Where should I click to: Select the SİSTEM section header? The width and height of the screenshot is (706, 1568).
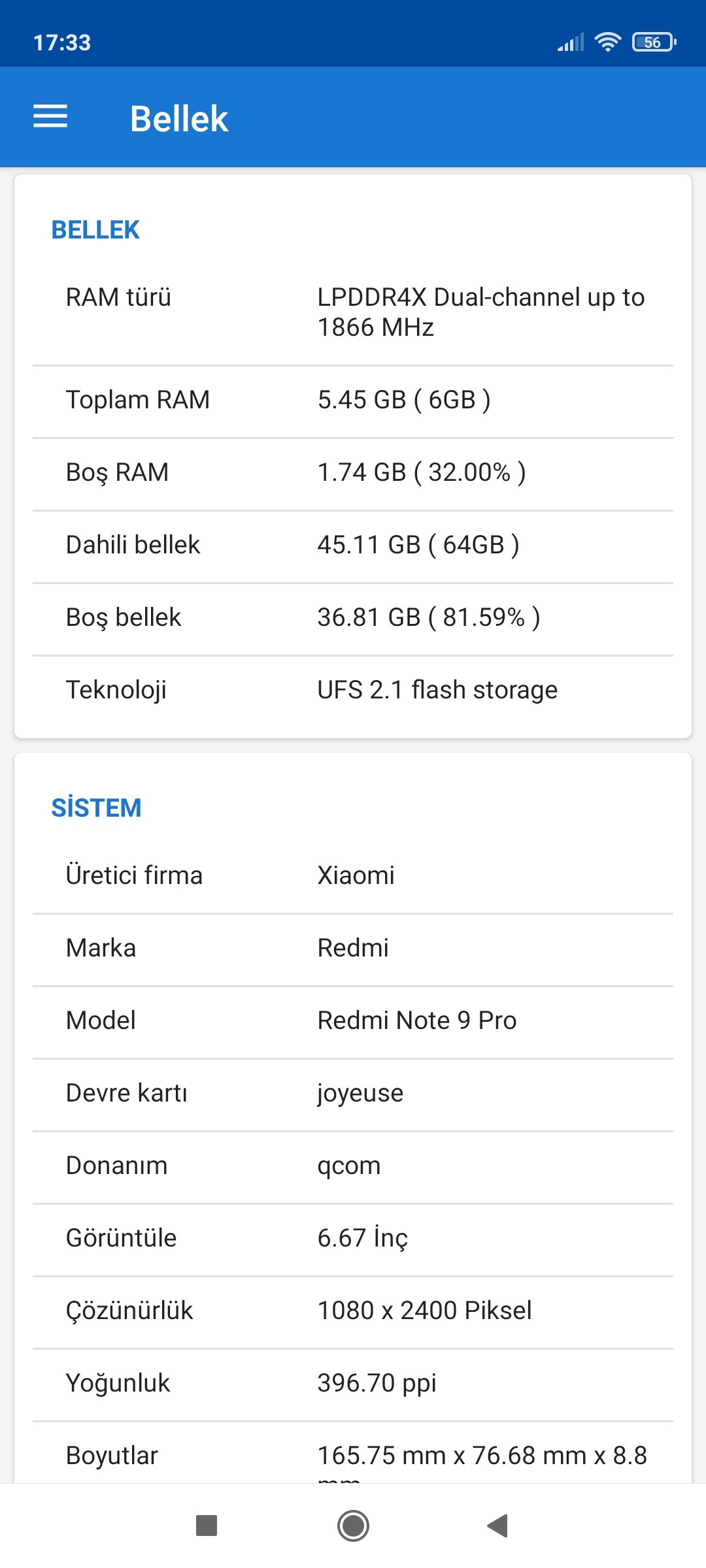click(x=97, y=808)
